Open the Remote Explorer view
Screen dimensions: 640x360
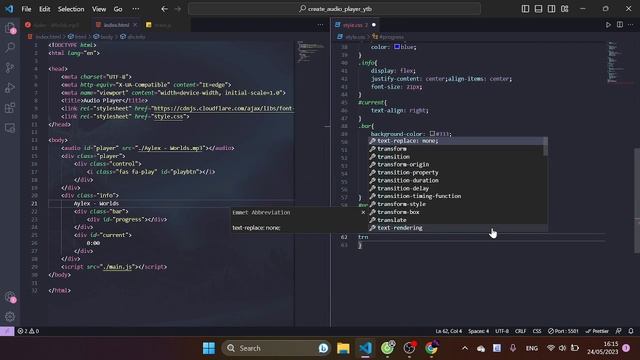click(x=10, y=128)
